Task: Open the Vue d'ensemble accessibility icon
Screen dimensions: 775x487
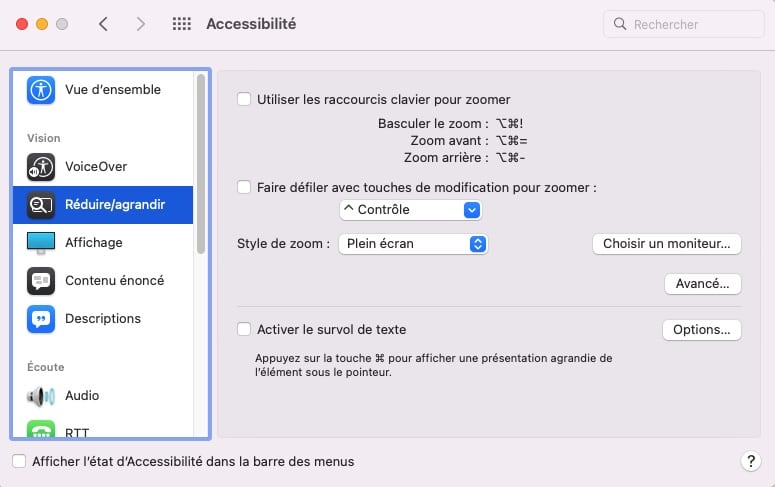Action: 41,90
